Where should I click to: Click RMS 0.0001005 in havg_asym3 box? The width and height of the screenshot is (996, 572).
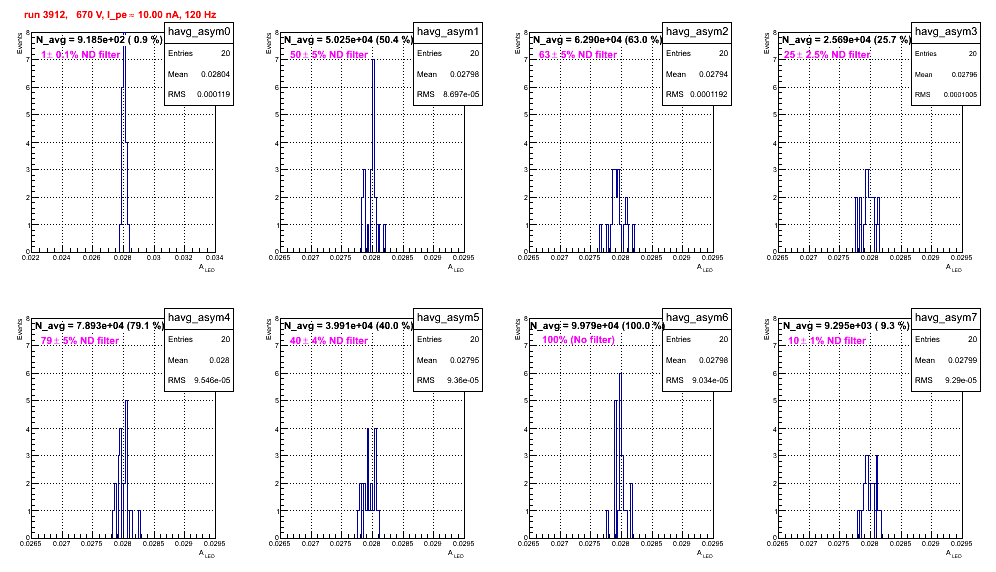click(x=946, y=95)
